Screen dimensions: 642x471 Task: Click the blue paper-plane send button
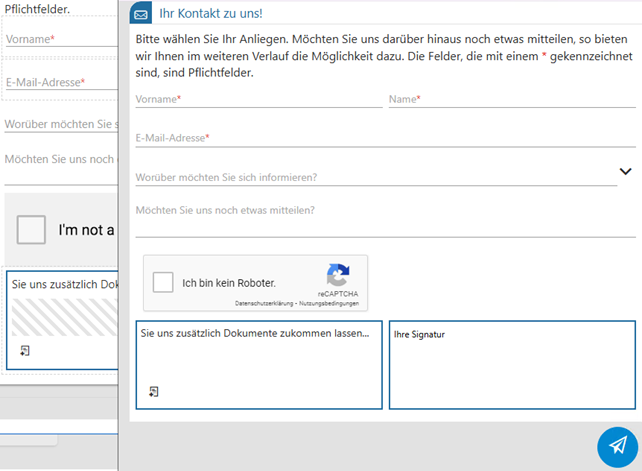pos(617,447)
